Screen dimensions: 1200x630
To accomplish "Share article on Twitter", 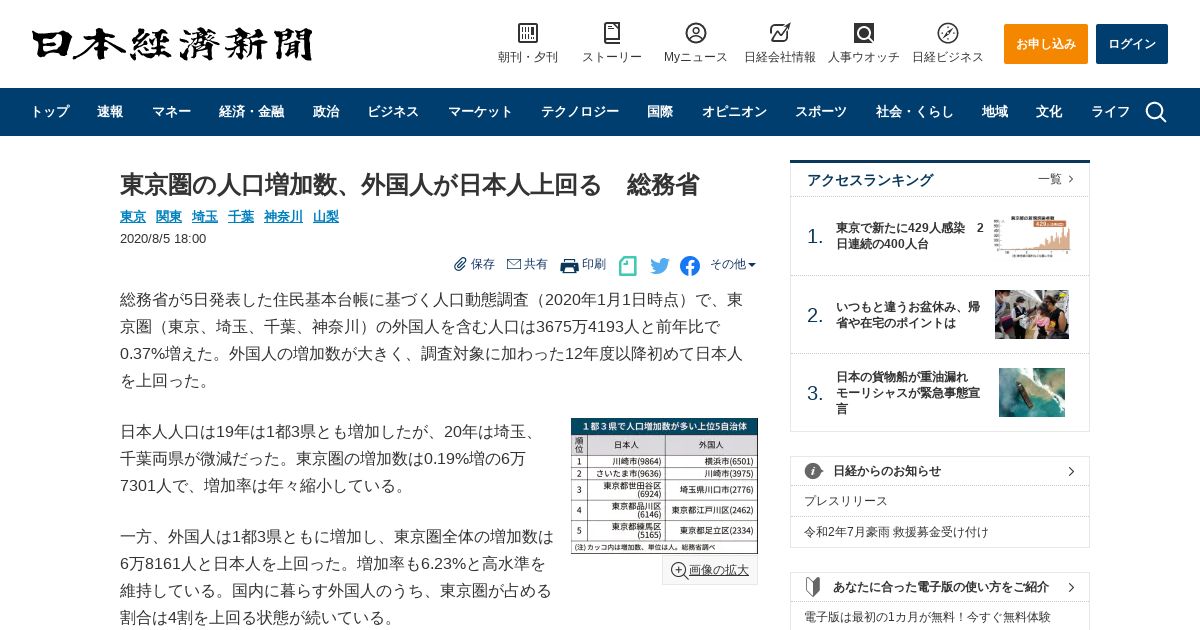I will coord(660,266).
